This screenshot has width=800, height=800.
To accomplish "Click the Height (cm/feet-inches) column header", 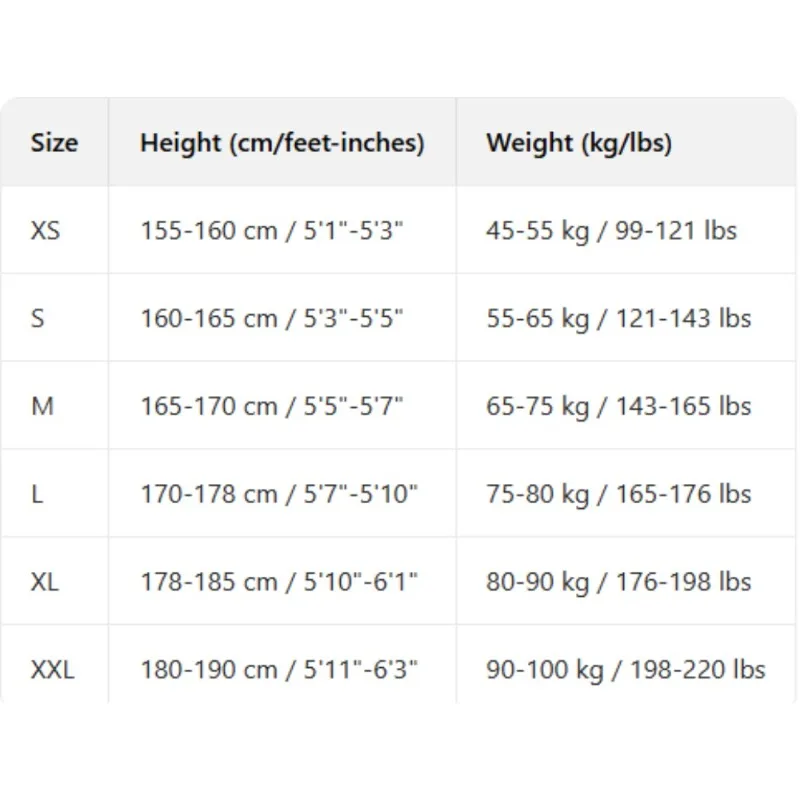I will 282,143.
